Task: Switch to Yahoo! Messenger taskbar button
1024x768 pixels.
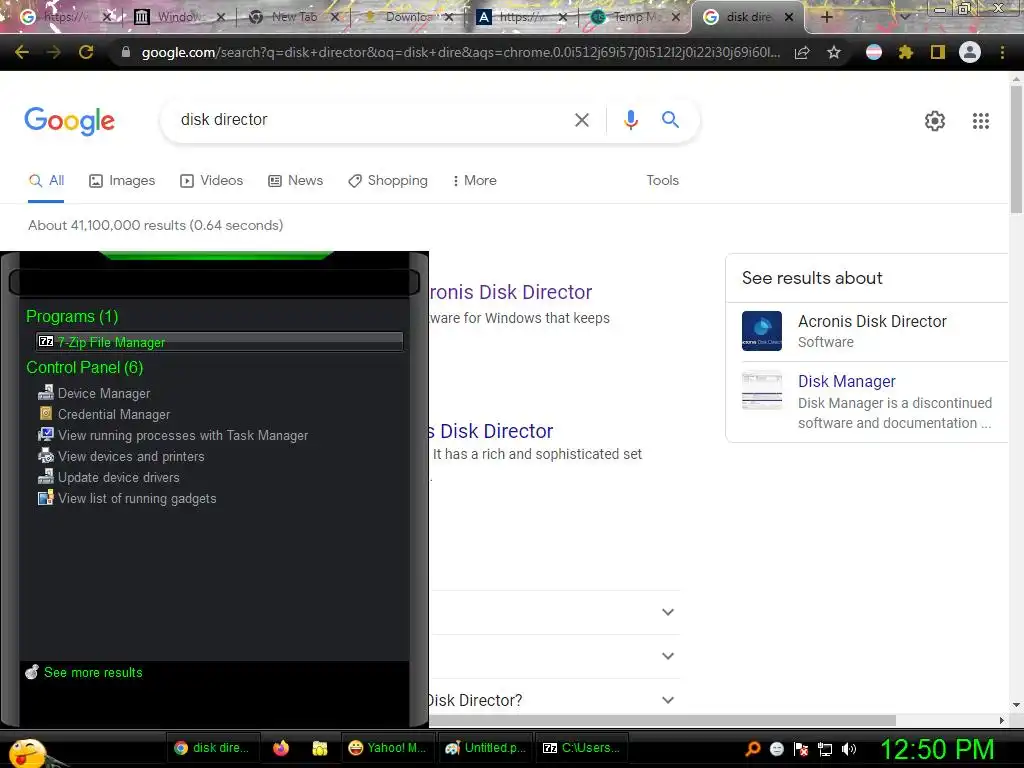Action: 387,748
